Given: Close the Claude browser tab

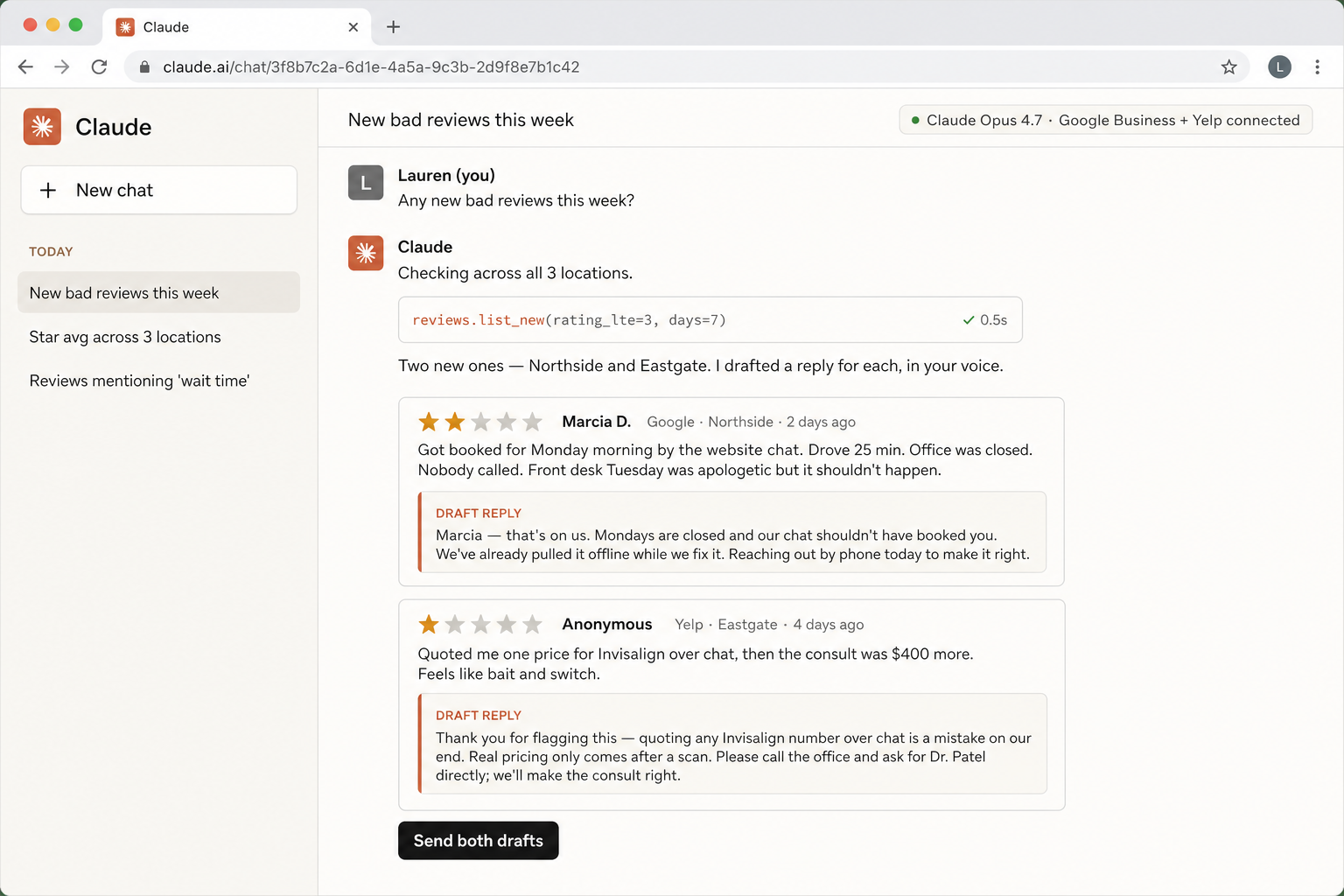Looking at the screenshot, I should tap(353, 27).
